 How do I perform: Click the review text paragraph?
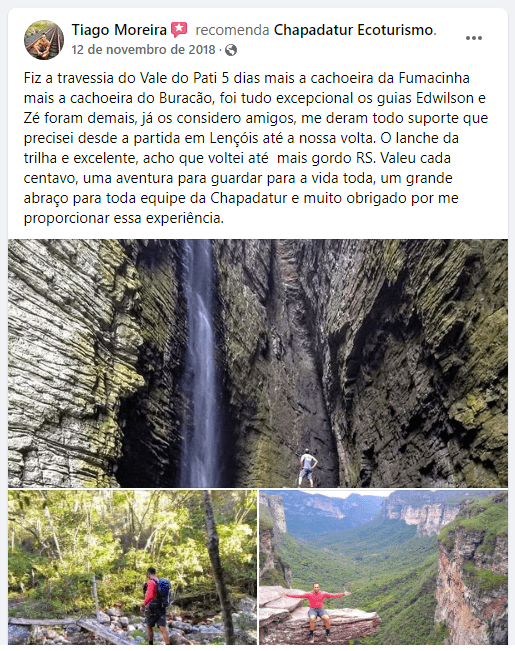[x=256, y=148]
